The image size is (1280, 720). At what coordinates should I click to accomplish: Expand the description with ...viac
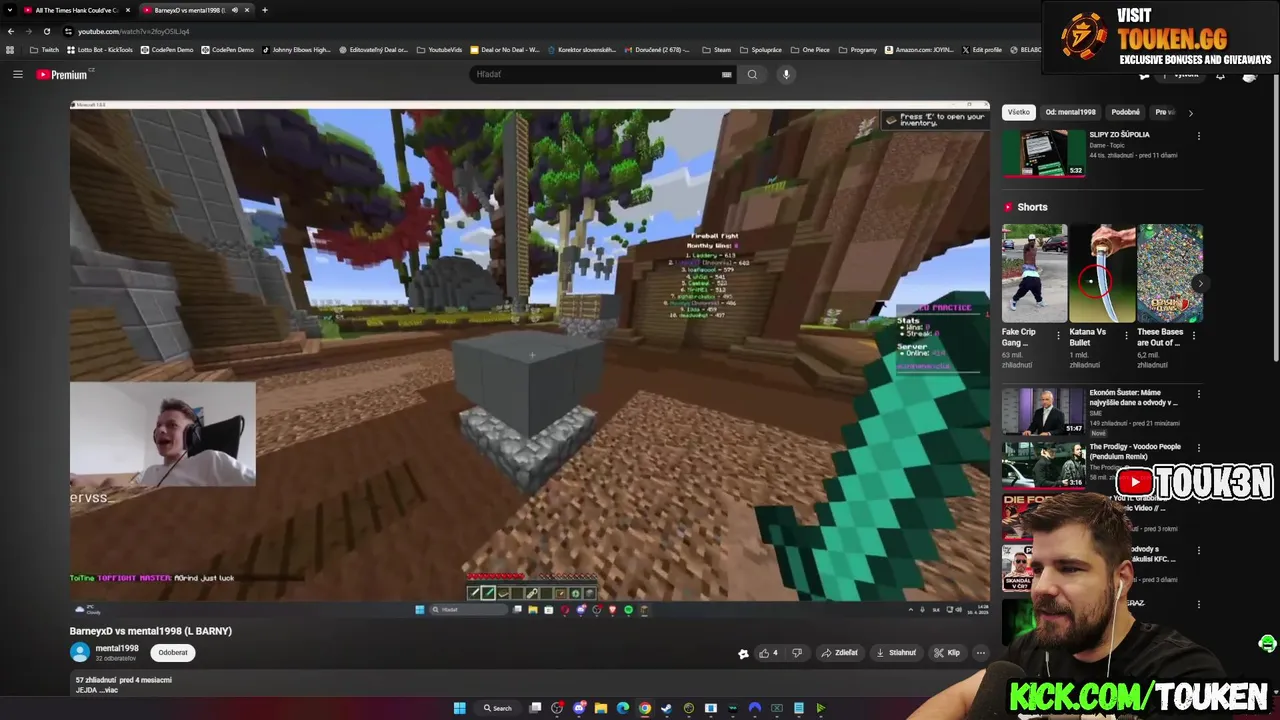tap(109, 690)
